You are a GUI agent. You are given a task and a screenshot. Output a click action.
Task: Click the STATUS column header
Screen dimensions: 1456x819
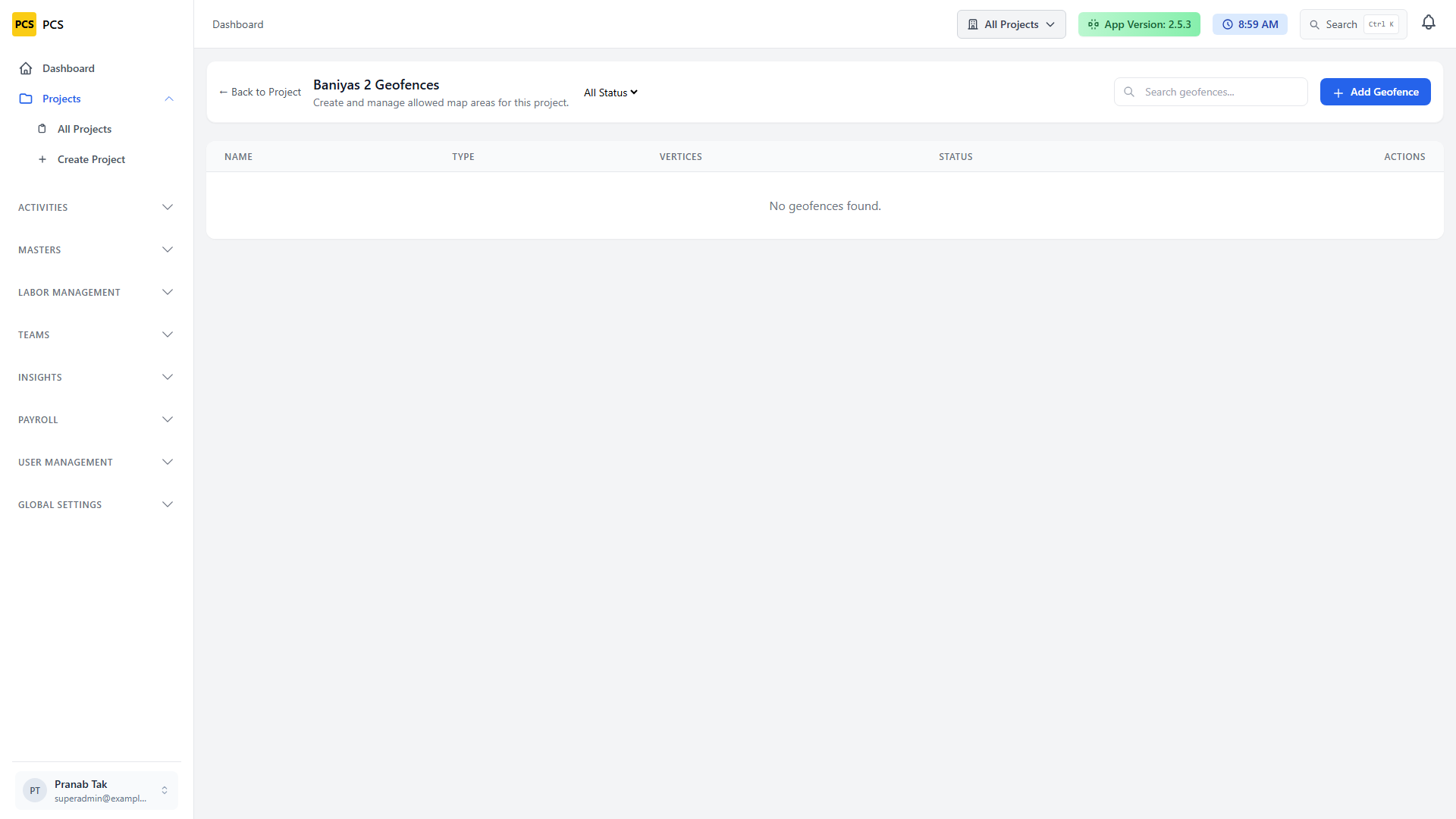[955, 157]
